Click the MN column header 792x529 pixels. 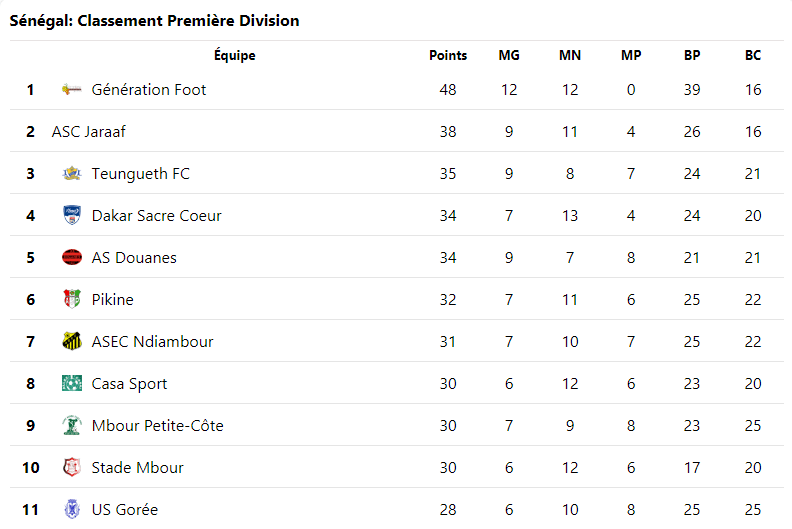pos(570,56)
